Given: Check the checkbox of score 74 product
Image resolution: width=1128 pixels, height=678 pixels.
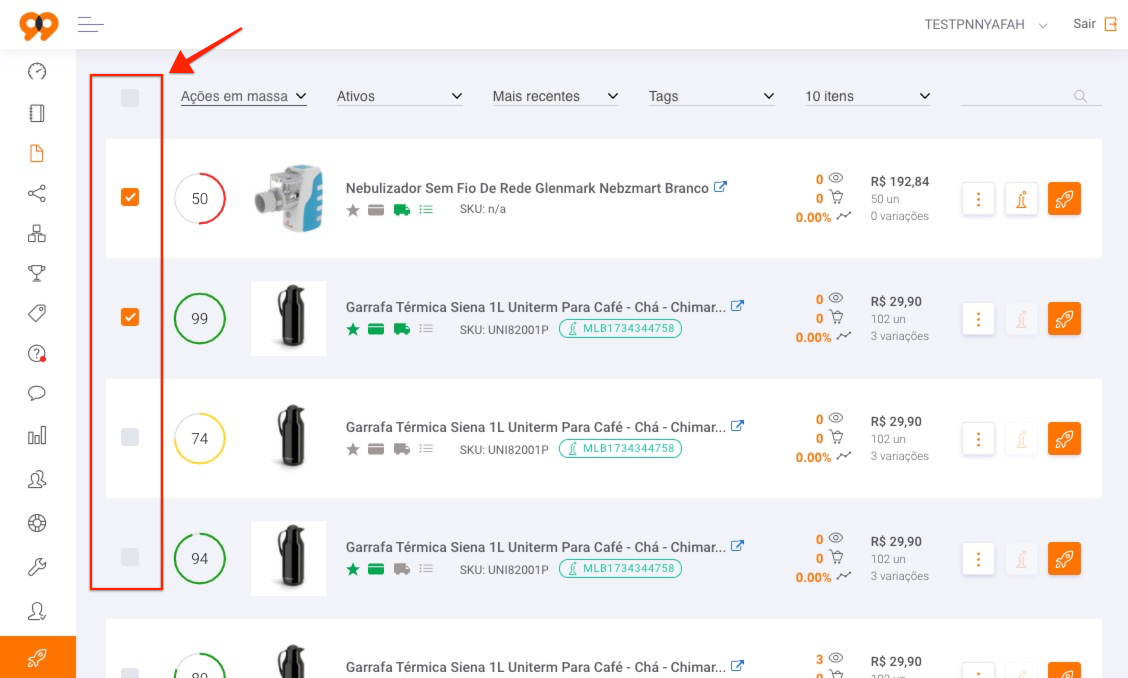Looking at the screenshot, I should (x=129, y=437).
